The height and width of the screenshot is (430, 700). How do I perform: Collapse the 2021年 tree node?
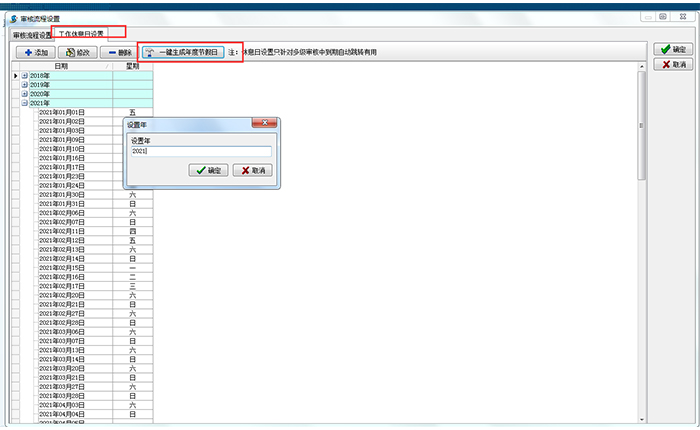[x=25, y=103]
